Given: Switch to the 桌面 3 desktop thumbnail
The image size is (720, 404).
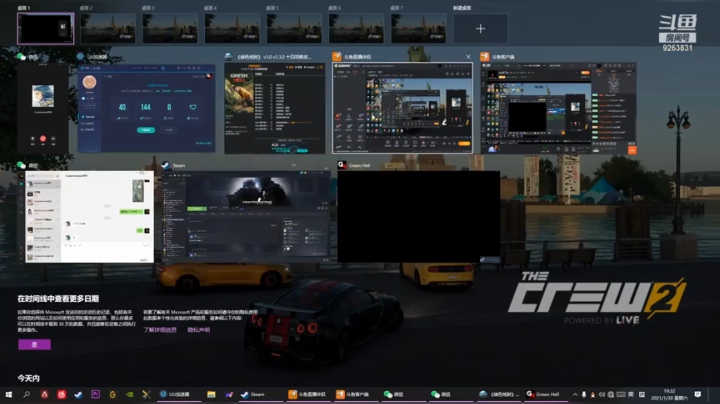Looking at the screenshot, I should tap(170, 28).
